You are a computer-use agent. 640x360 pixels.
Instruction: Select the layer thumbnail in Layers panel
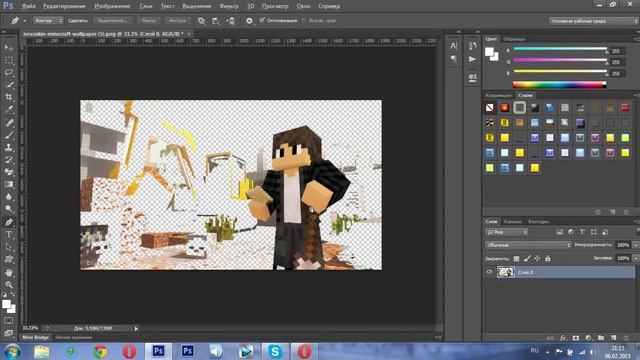(506, 272)
